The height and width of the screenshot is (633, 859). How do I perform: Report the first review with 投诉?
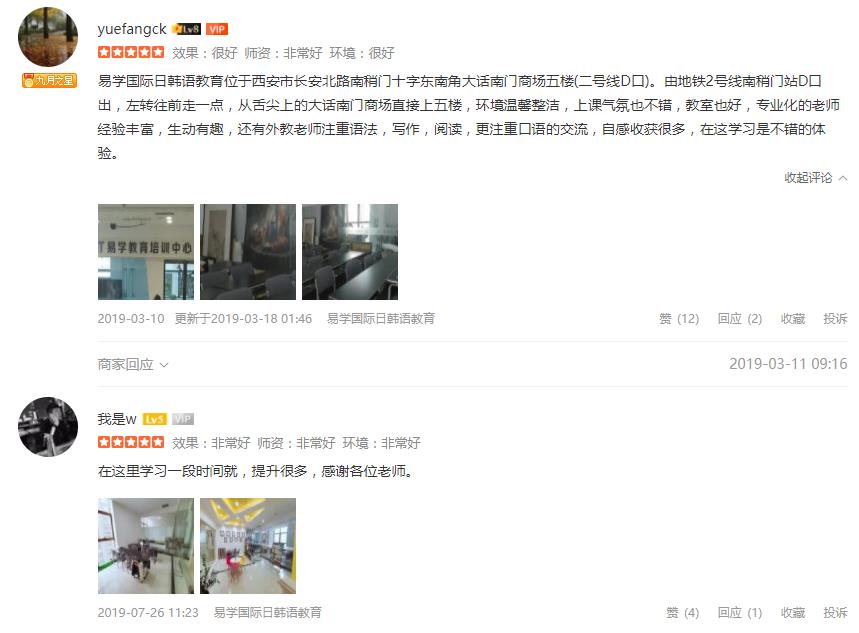pyautogui.click(x=835, y=318)
